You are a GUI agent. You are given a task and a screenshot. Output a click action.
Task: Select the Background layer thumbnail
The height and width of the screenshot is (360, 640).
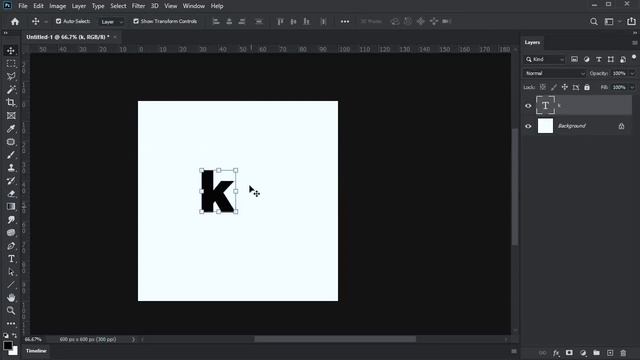(545, 126)
